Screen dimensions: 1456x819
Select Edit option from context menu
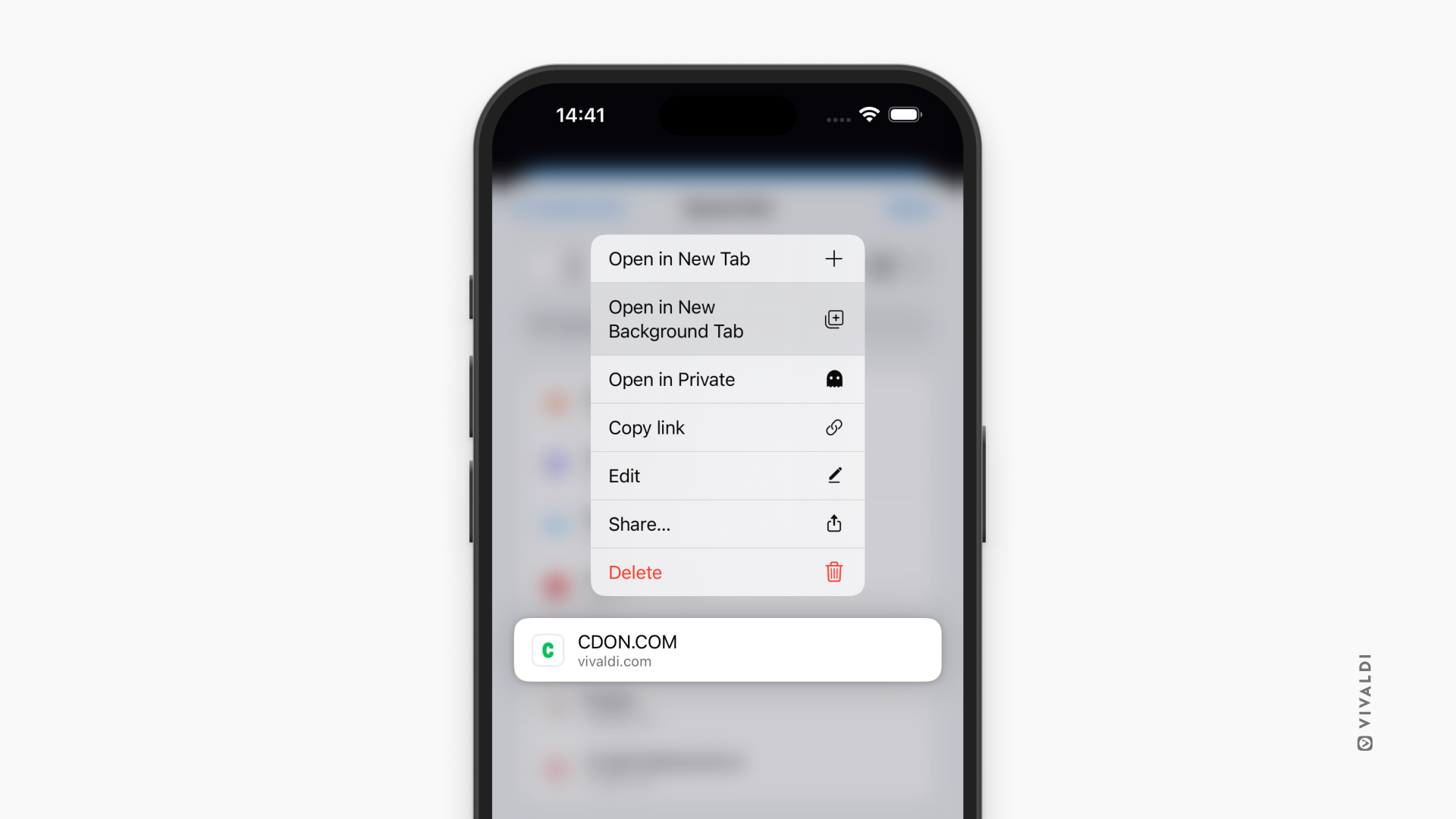click(727, 475)
